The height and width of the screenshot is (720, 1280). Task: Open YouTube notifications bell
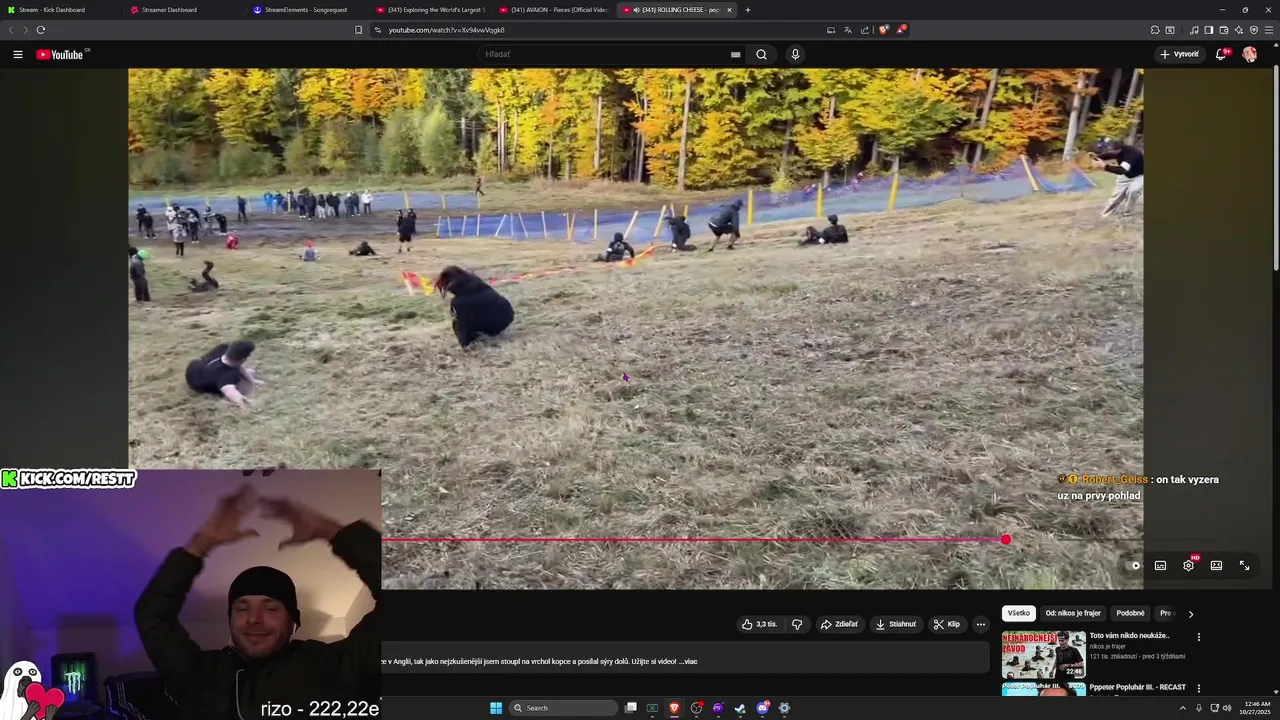(1221, 54)
